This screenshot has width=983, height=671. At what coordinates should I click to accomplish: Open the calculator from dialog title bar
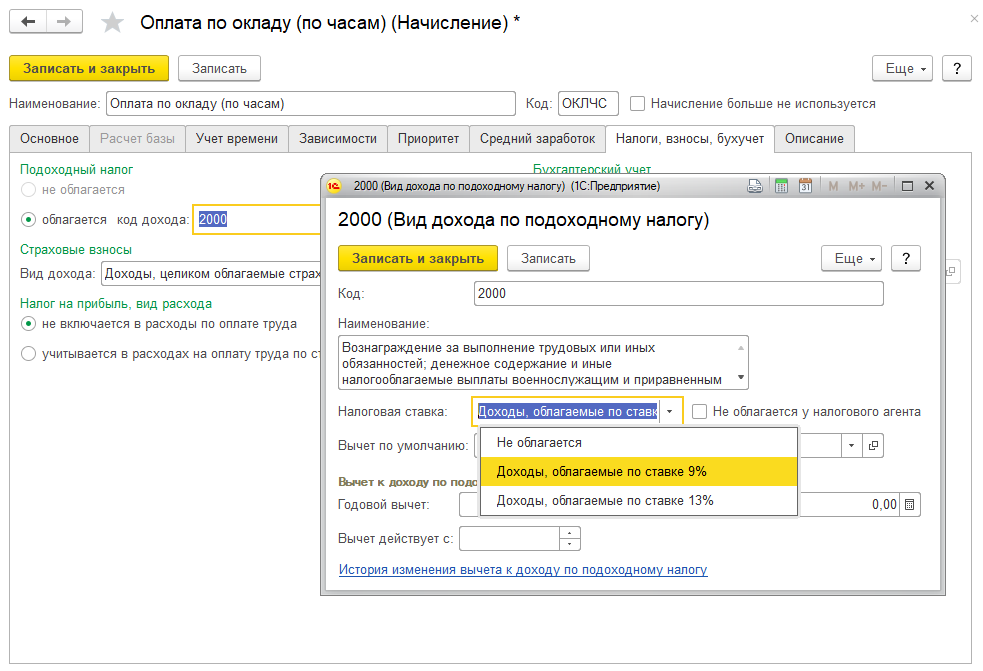(781, 186)
